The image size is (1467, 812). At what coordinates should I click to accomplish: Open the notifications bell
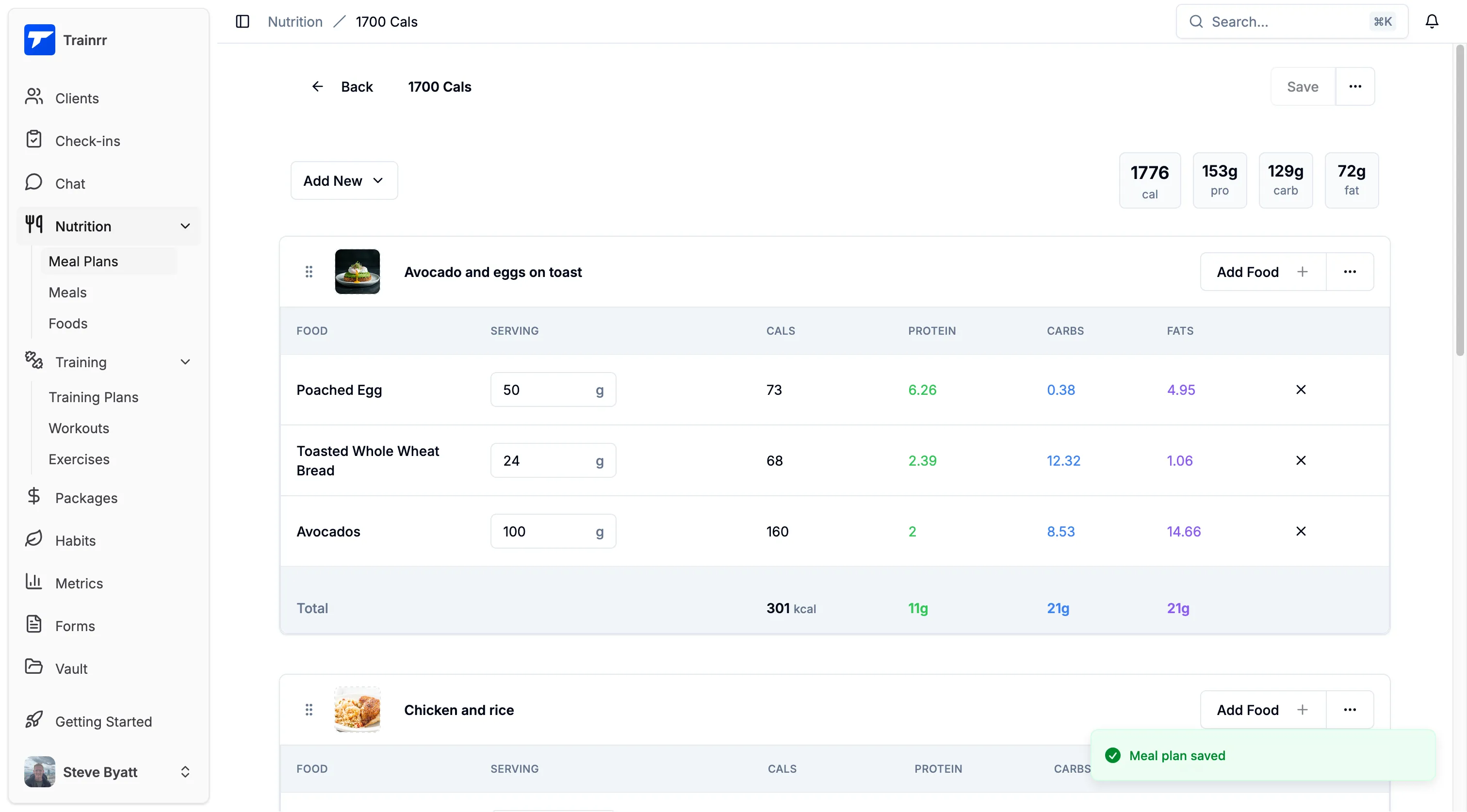(1432, 22)
